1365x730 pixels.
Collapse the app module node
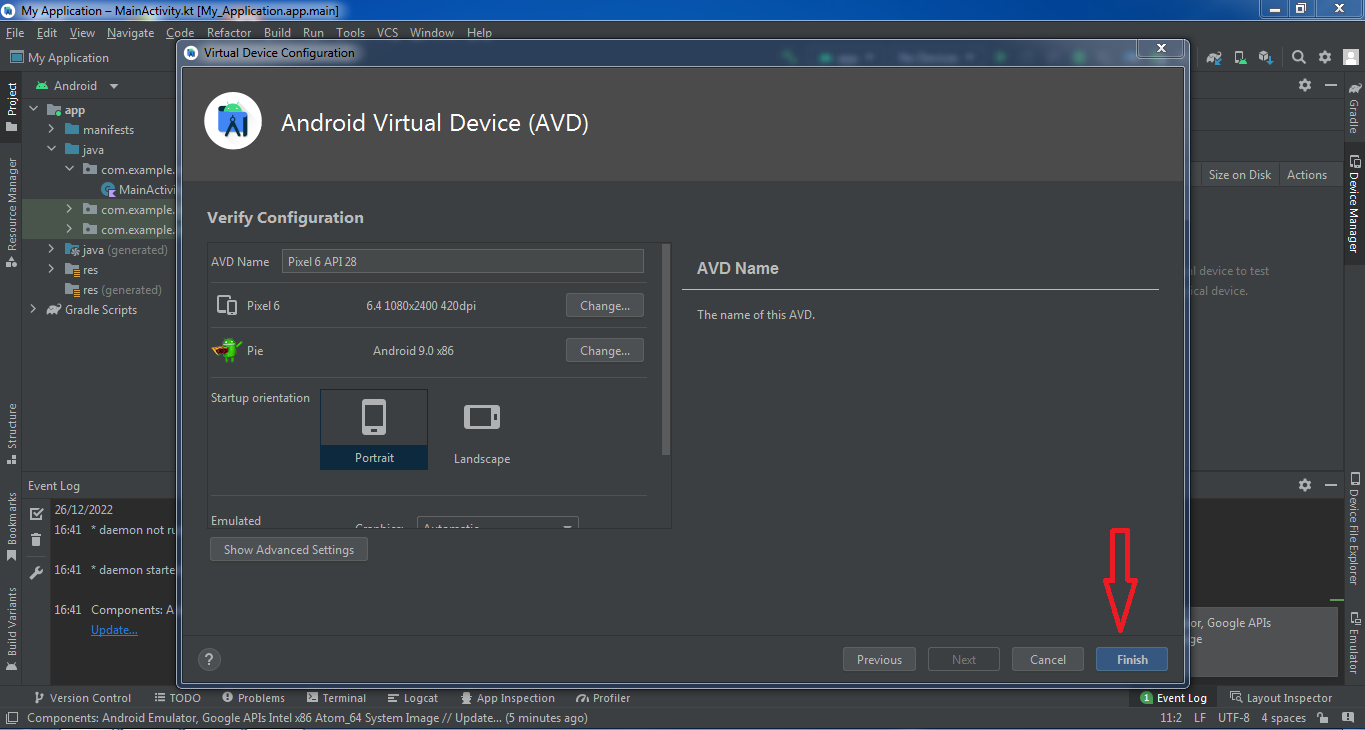pyautogui.click(x=33, y=110)
